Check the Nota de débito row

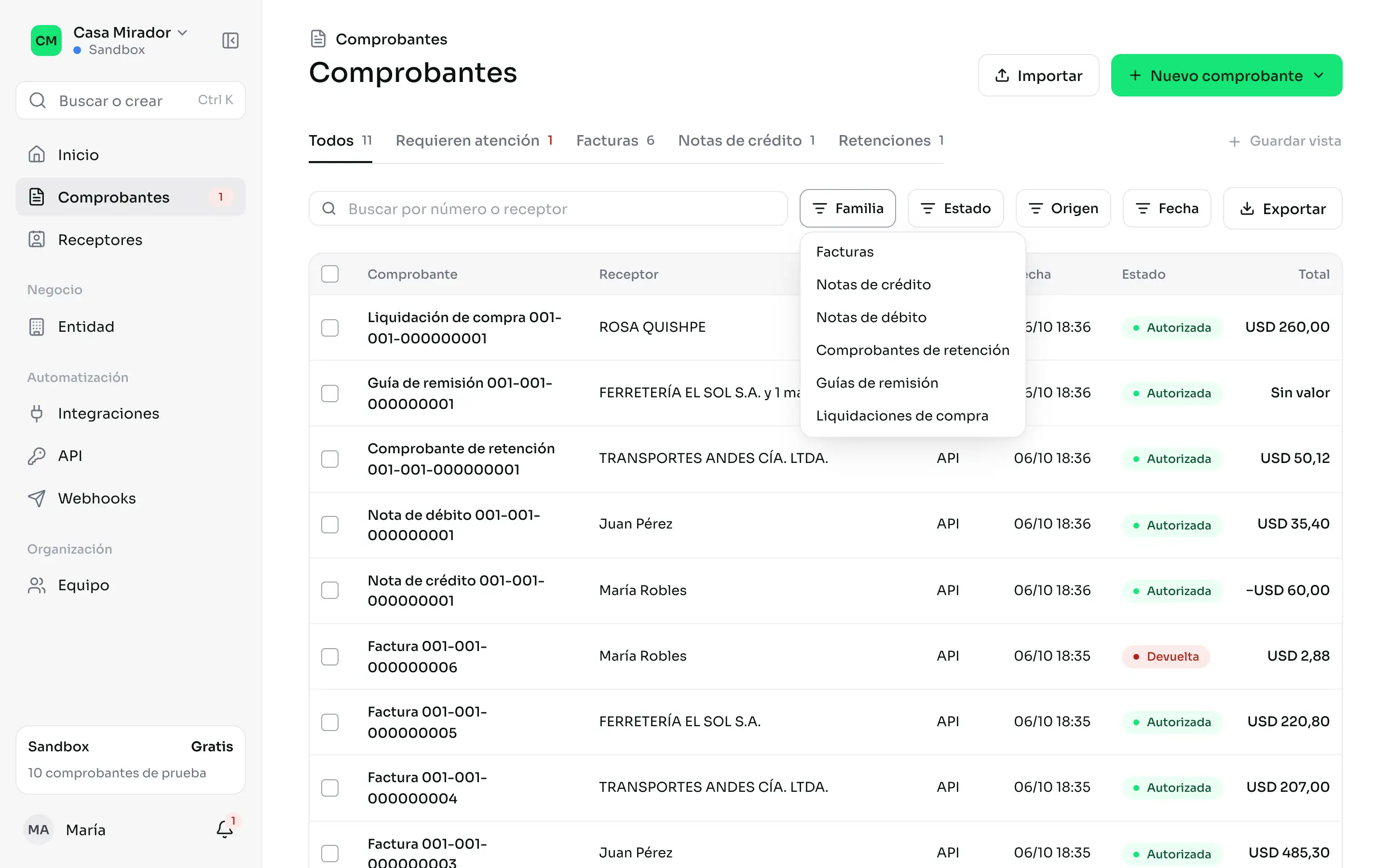tap(330, 525)
